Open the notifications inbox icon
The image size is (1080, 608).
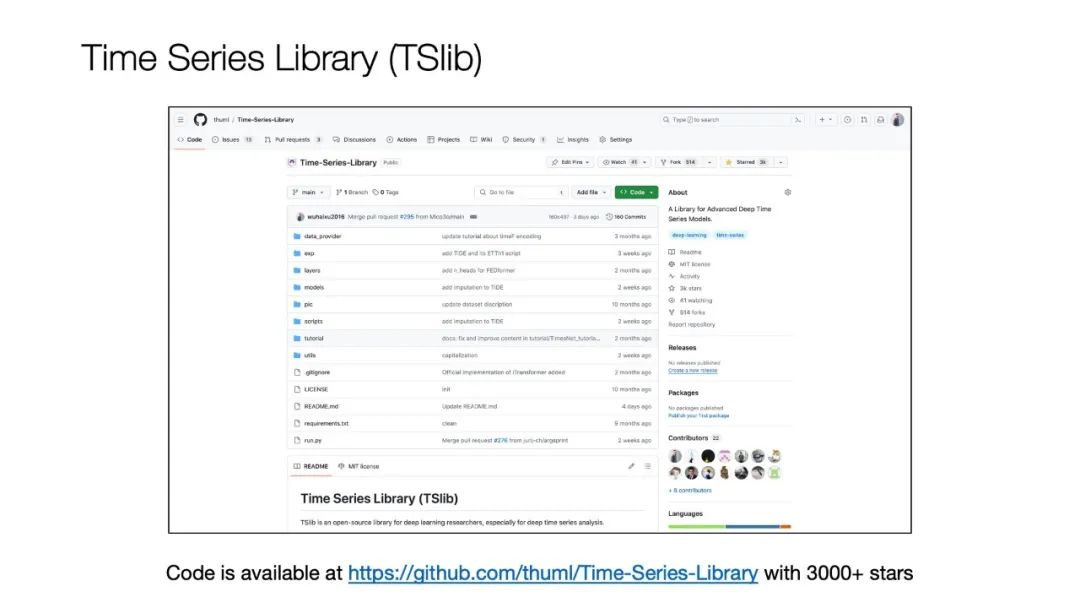point(880,119)
